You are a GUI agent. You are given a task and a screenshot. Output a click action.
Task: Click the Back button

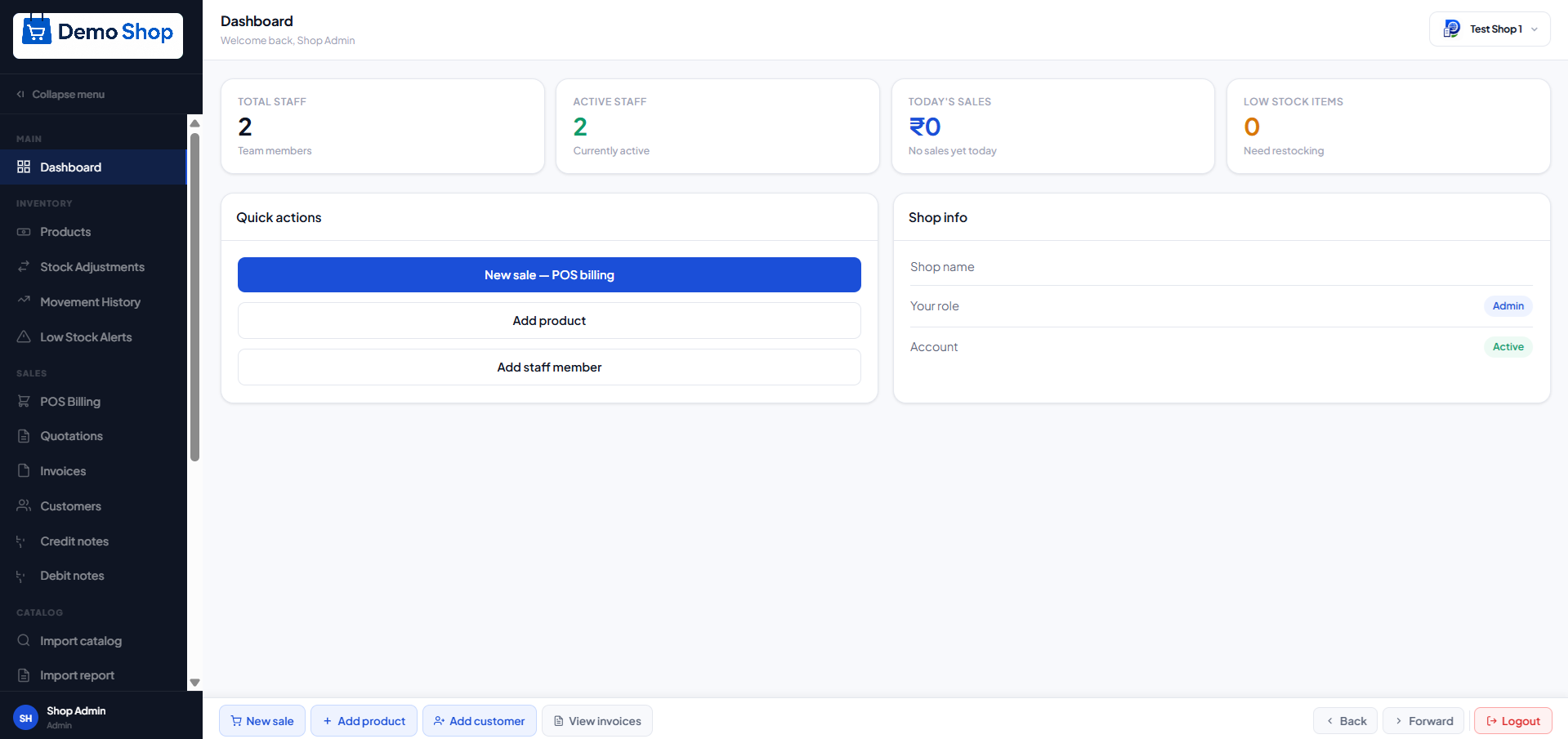coord(1345,721)
